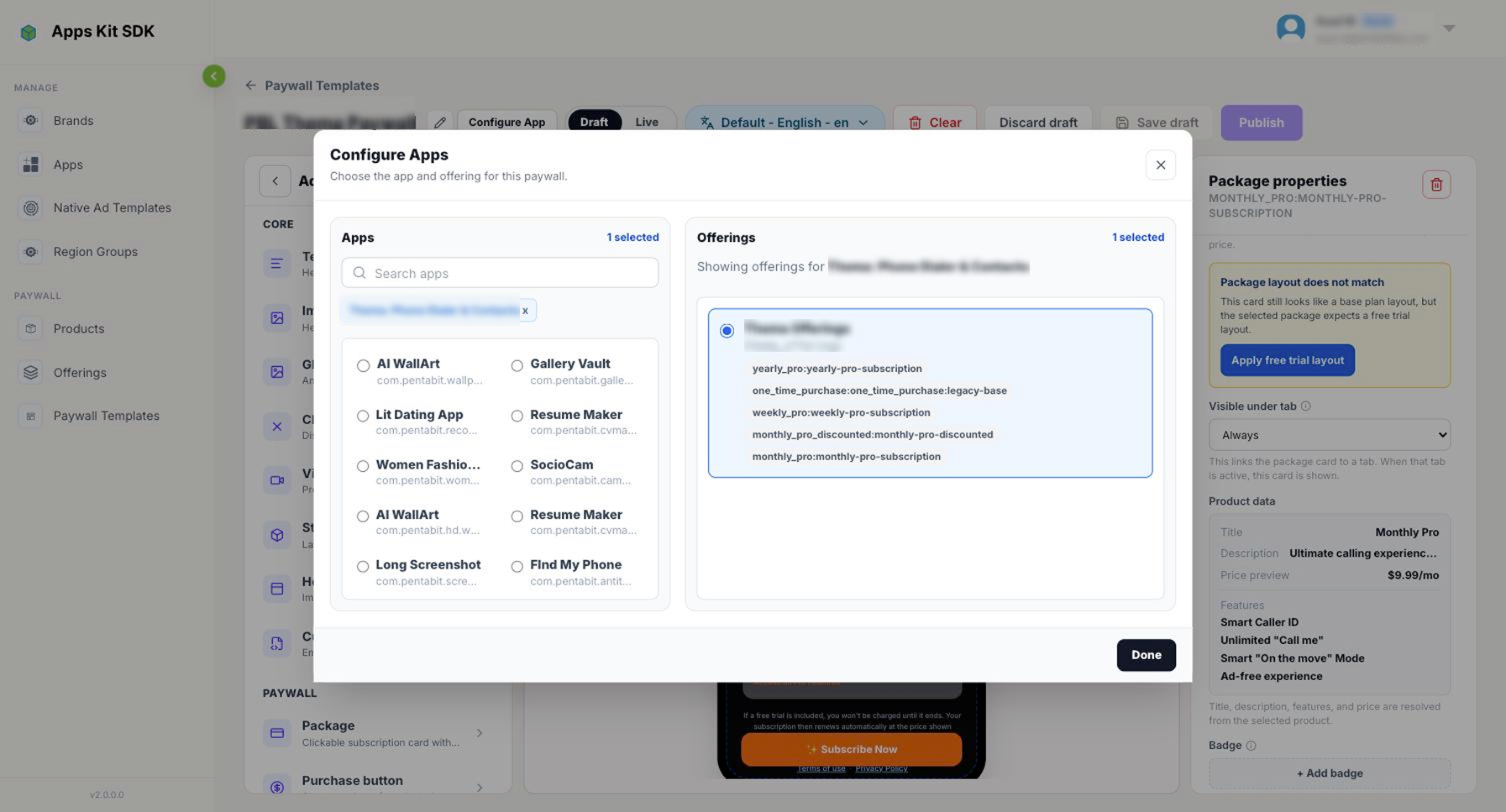The image size is (1506, 812).
Task: Open the Default - English language dropdown
Action: click(784, 123)
